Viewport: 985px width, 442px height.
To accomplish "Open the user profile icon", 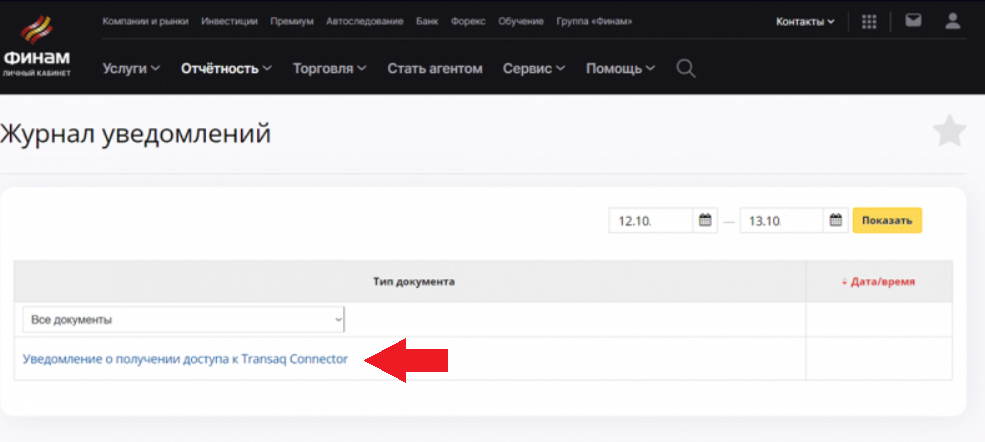I will [x=953, y=20].
